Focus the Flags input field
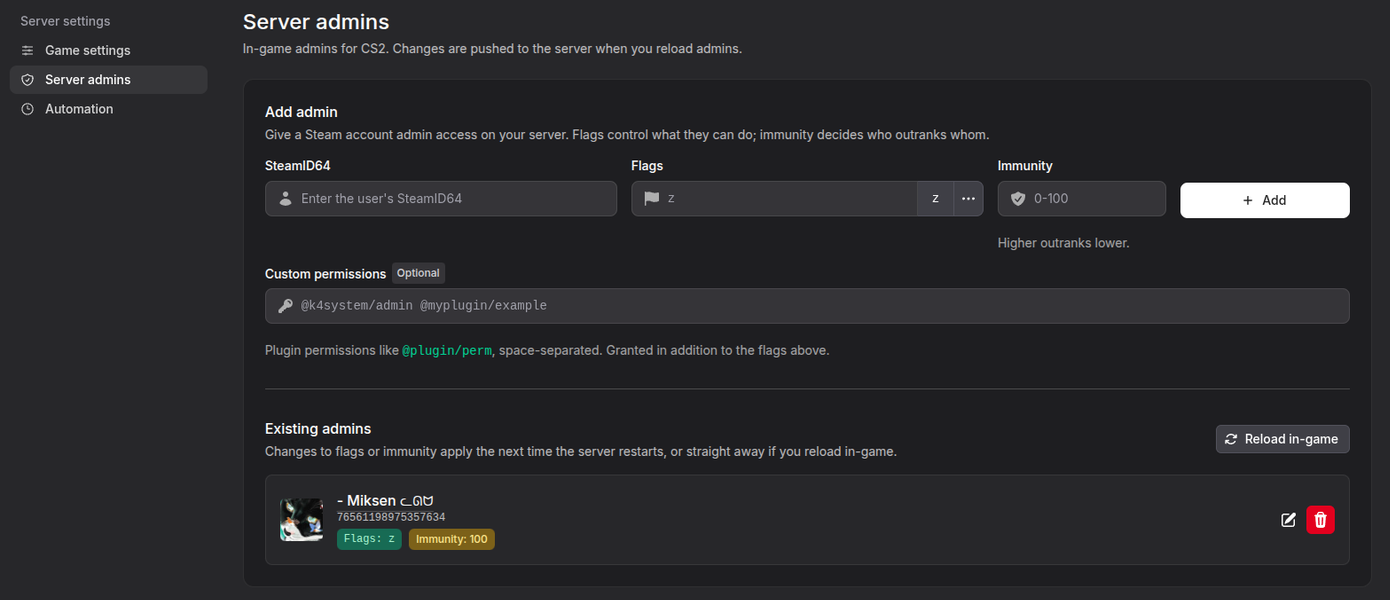The width and height of the screenshot is (1390, 600). [774, 198]
